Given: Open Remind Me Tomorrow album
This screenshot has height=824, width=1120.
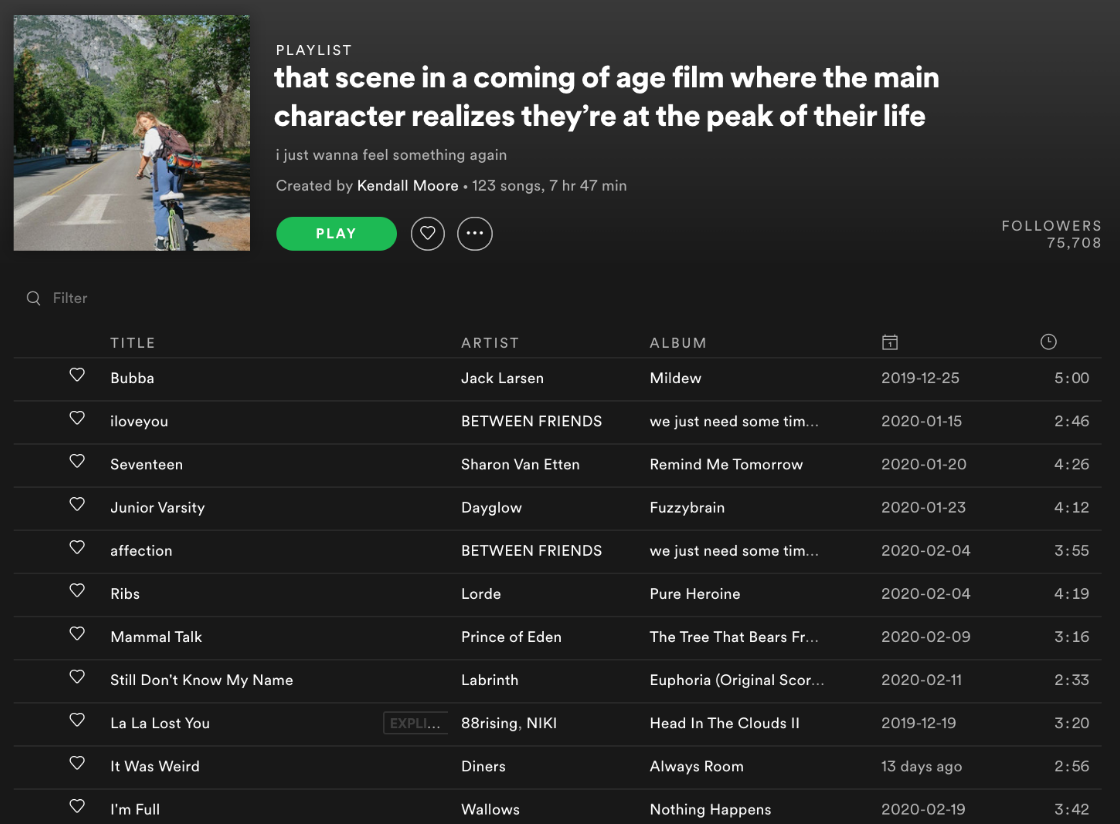Looking at the screenshot, I should click(726, 464).
